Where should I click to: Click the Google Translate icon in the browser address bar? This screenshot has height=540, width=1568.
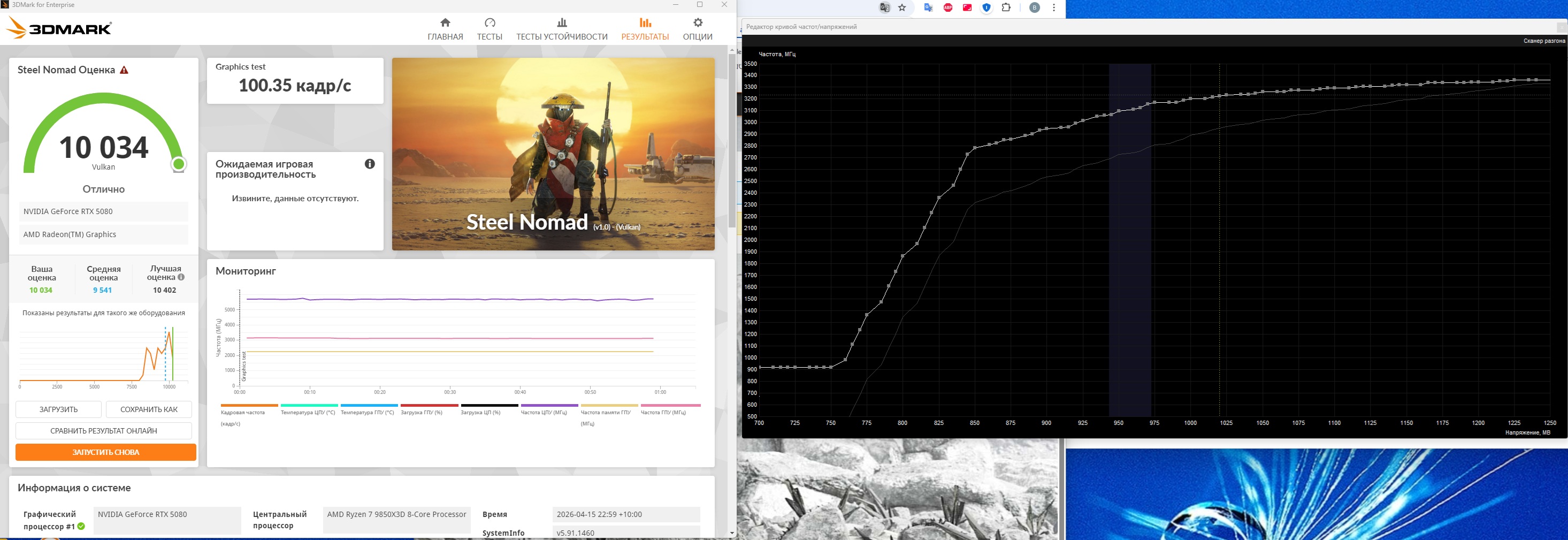point(884,8)
